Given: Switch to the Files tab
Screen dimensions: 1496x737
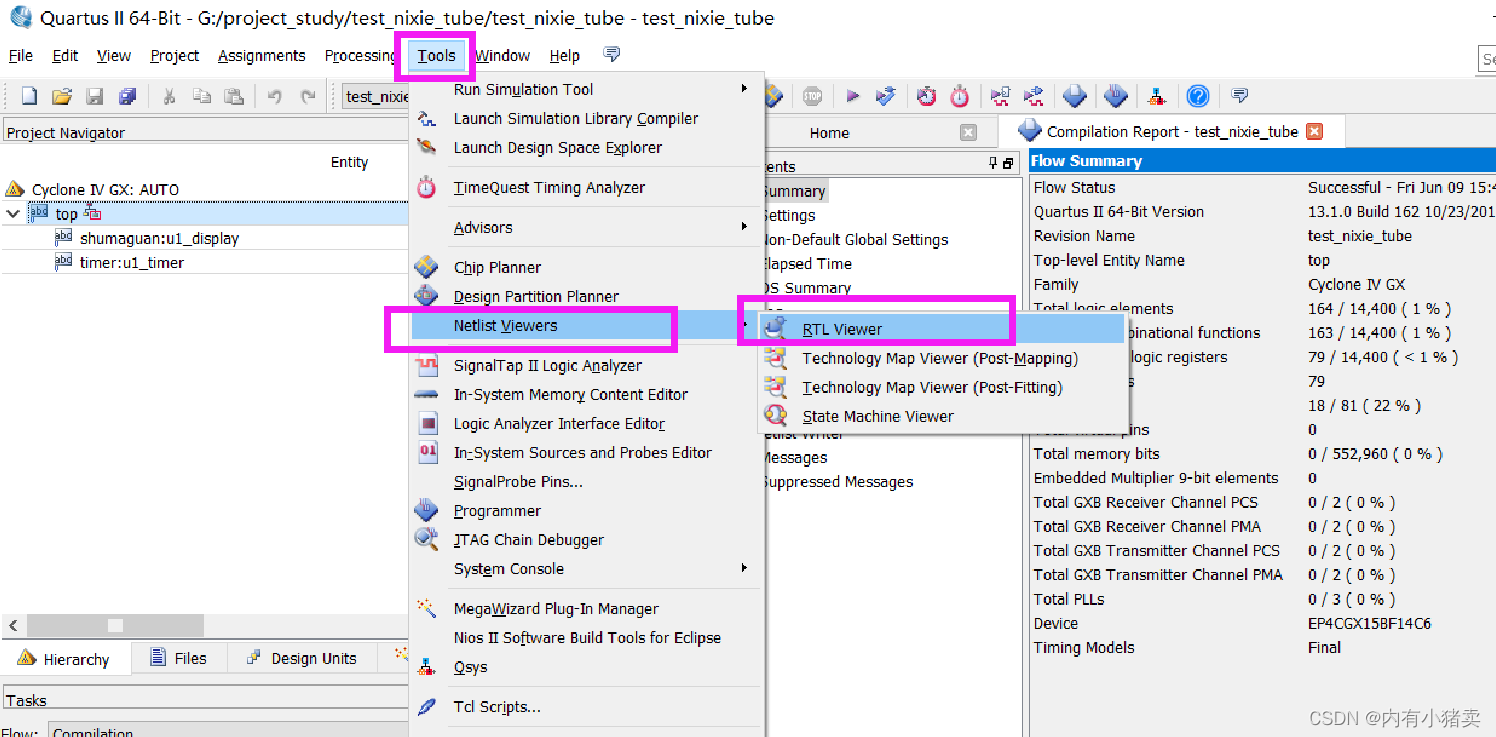Looking at the screenshot, I should click(179, 658).
